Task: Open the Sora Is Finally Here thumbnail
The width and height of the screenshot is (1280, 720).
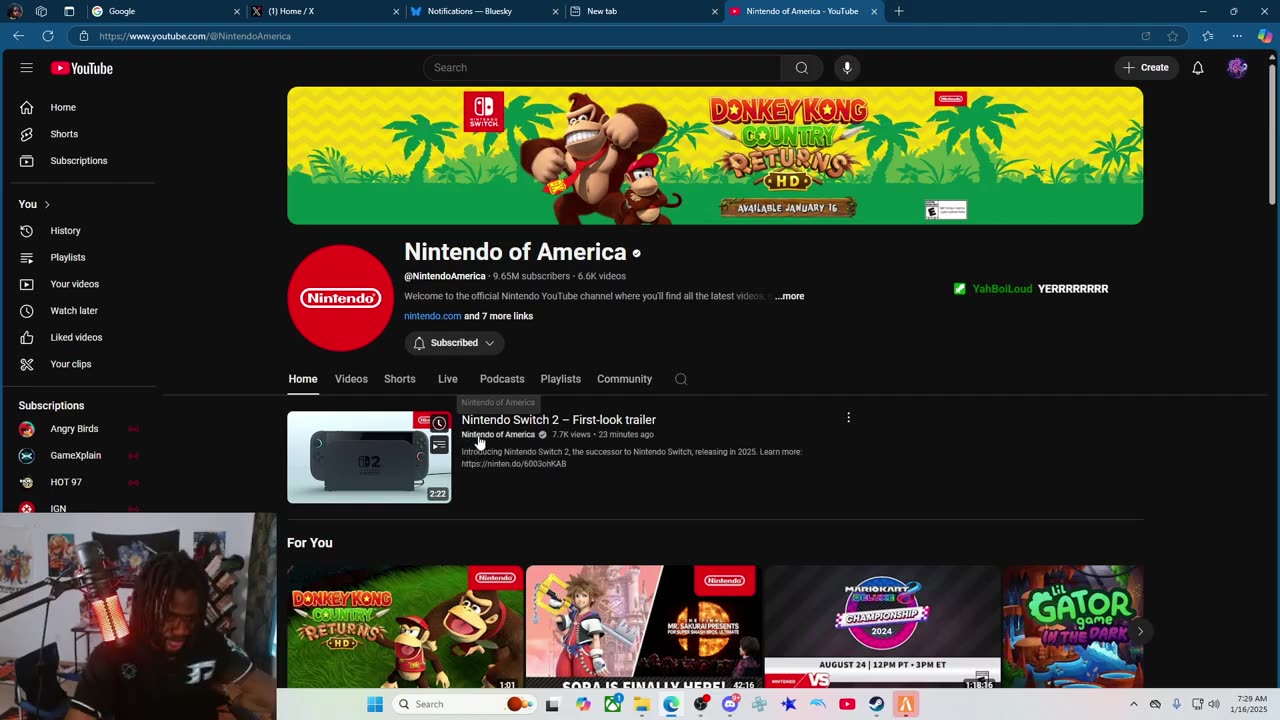Action: (643, 628)
